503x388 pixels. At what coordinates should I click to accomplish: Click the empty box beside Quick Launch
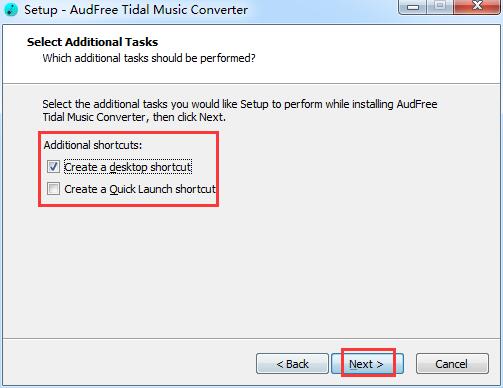pyautogui.click(x=53, y=189)
